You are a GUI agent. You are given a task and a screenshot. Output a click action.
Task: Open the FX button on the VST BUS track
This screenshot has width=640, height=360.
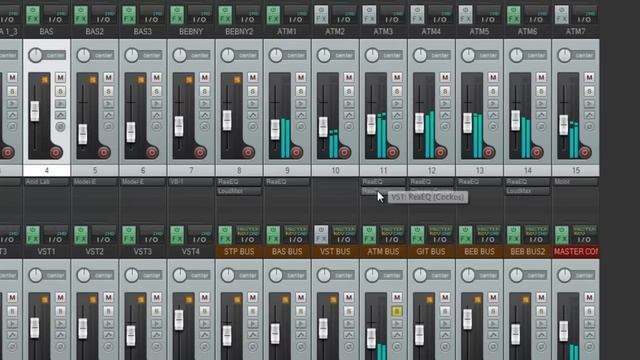click(322, 235)
